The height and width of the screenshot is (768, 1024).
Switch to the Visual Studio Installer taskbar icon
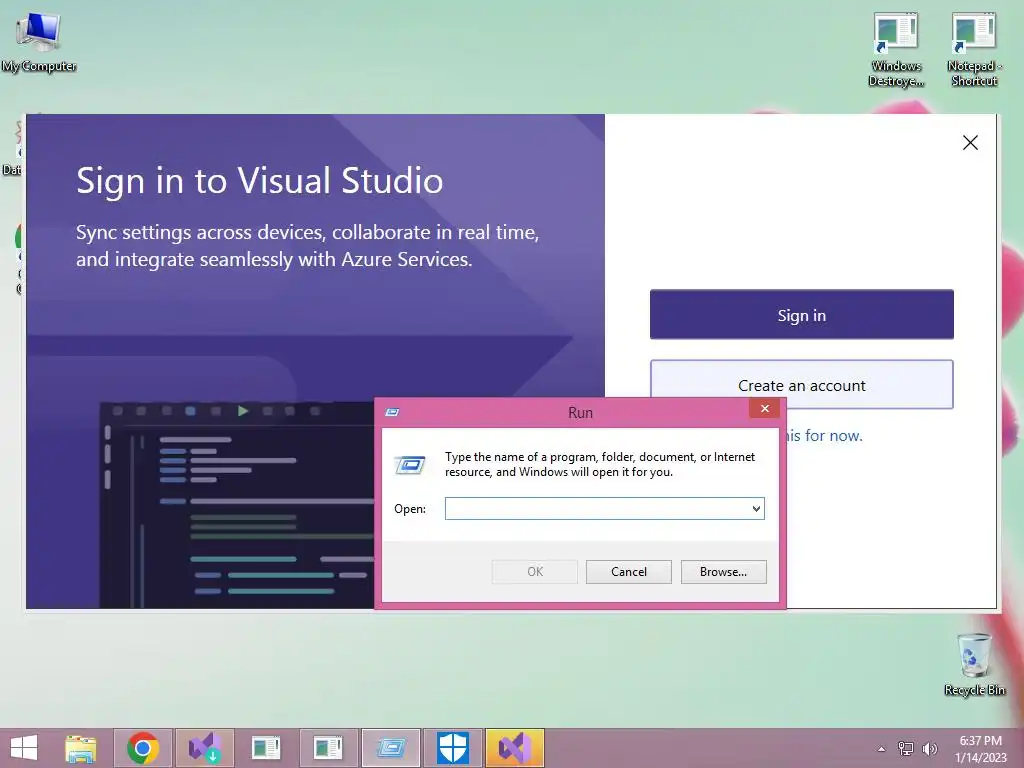pos(204,748)
